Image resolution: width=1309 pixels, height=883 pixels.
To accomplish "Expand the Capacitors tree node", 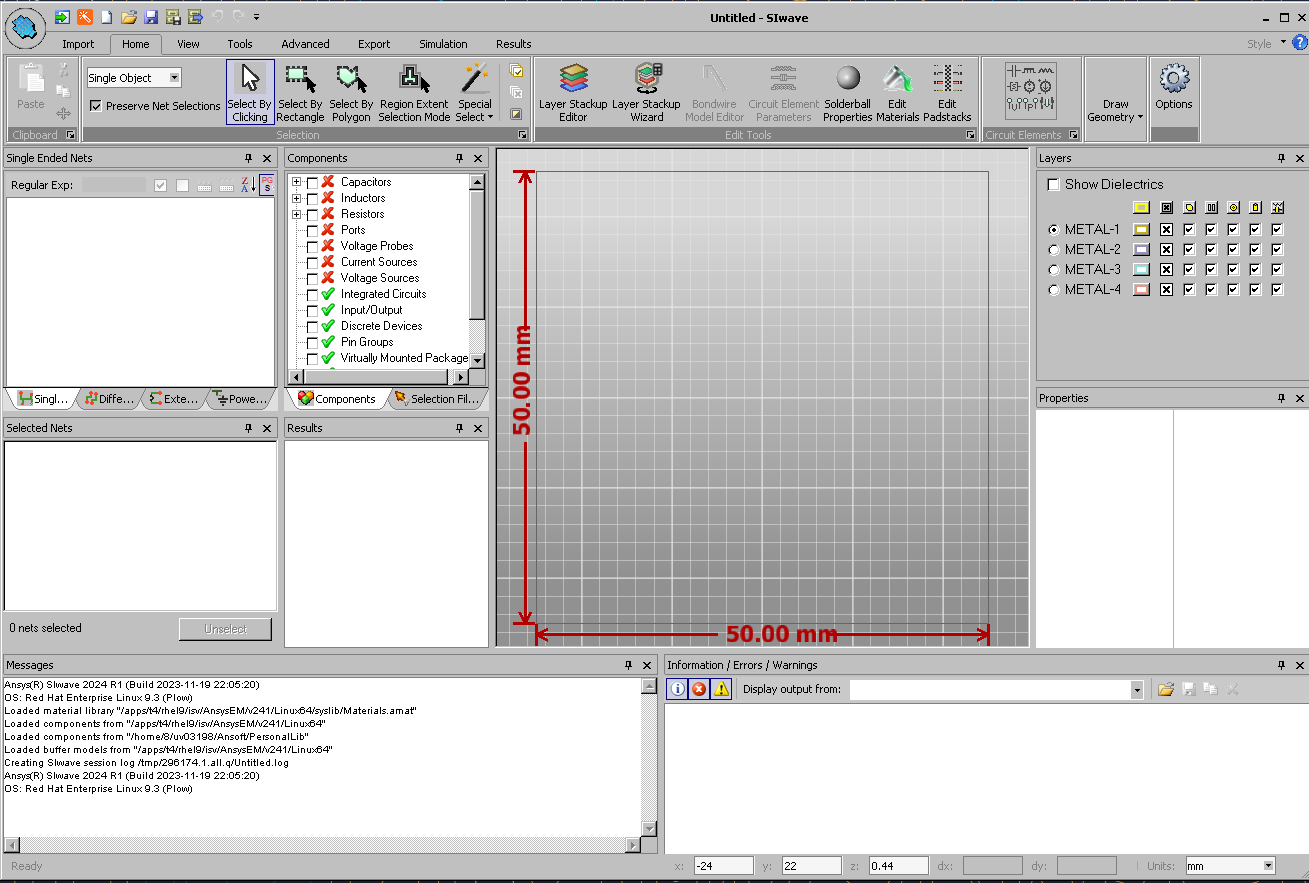I will 296,182.
